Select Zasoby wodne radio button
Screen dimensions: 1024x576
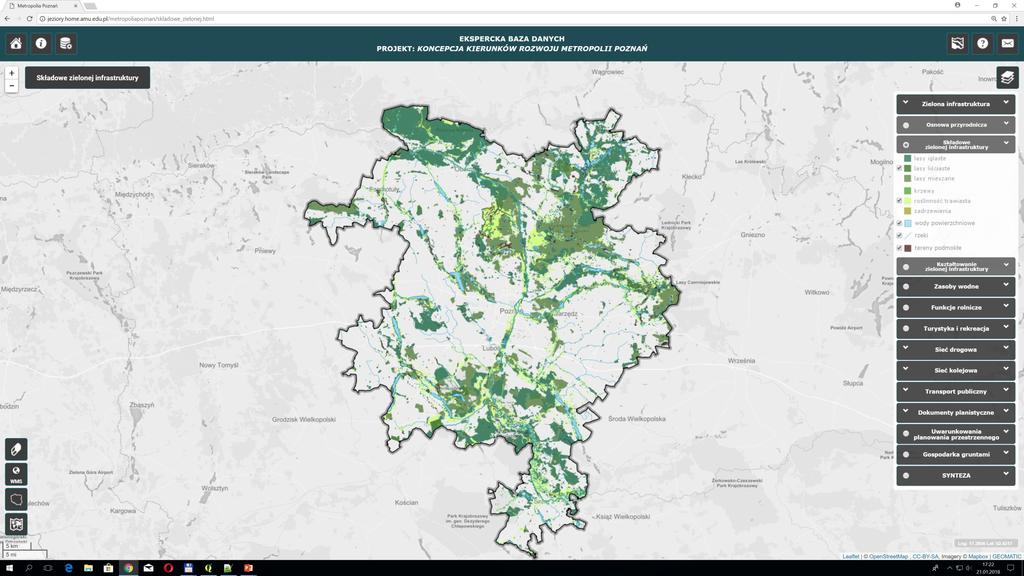click(906, 287)
